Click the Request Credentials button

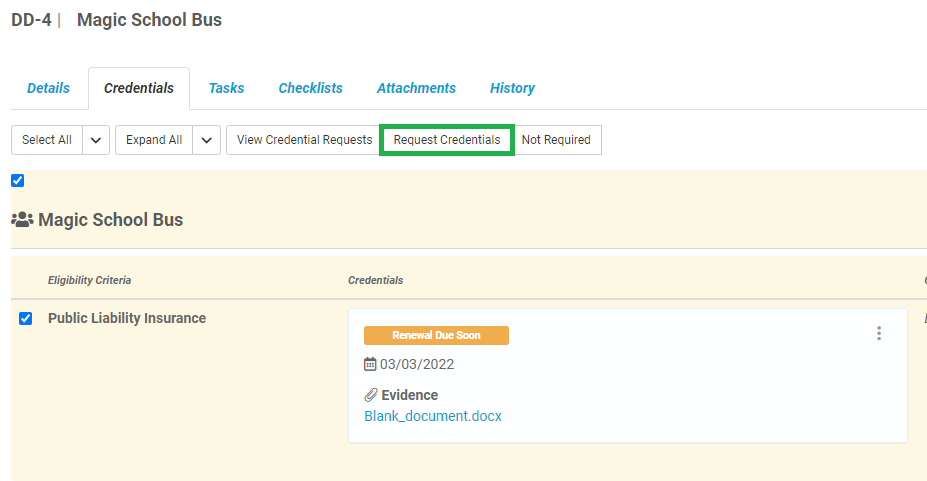[447, 140]
